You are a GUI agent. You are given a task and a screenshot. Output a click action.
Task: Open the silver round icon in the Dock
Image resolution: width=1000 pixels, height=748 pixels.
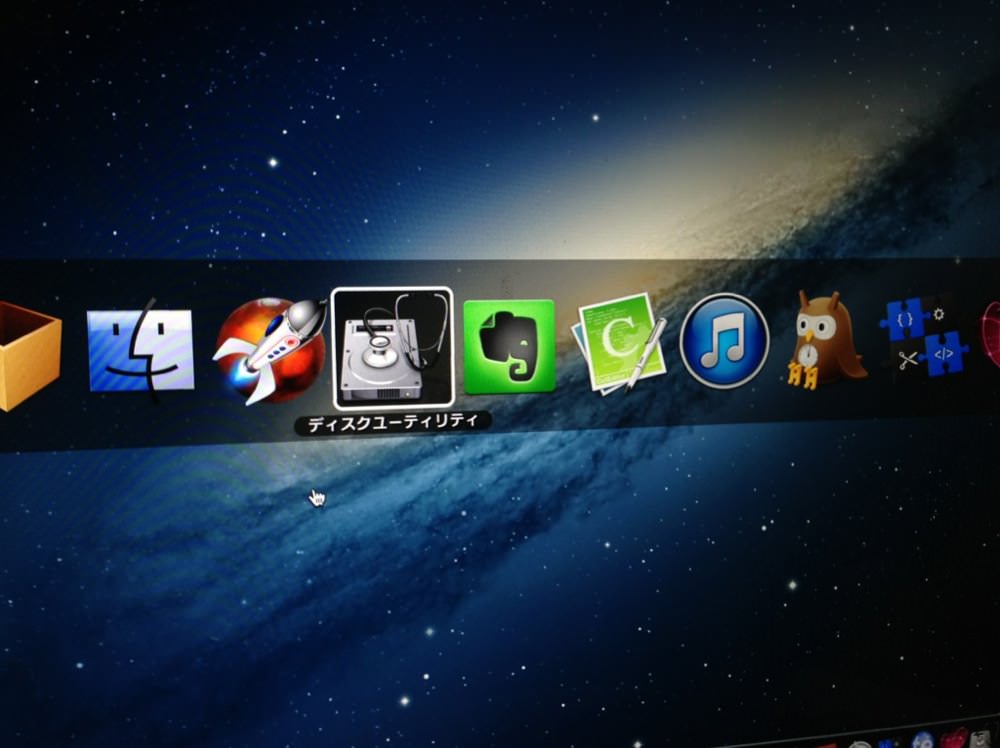(x=860, y=745)
